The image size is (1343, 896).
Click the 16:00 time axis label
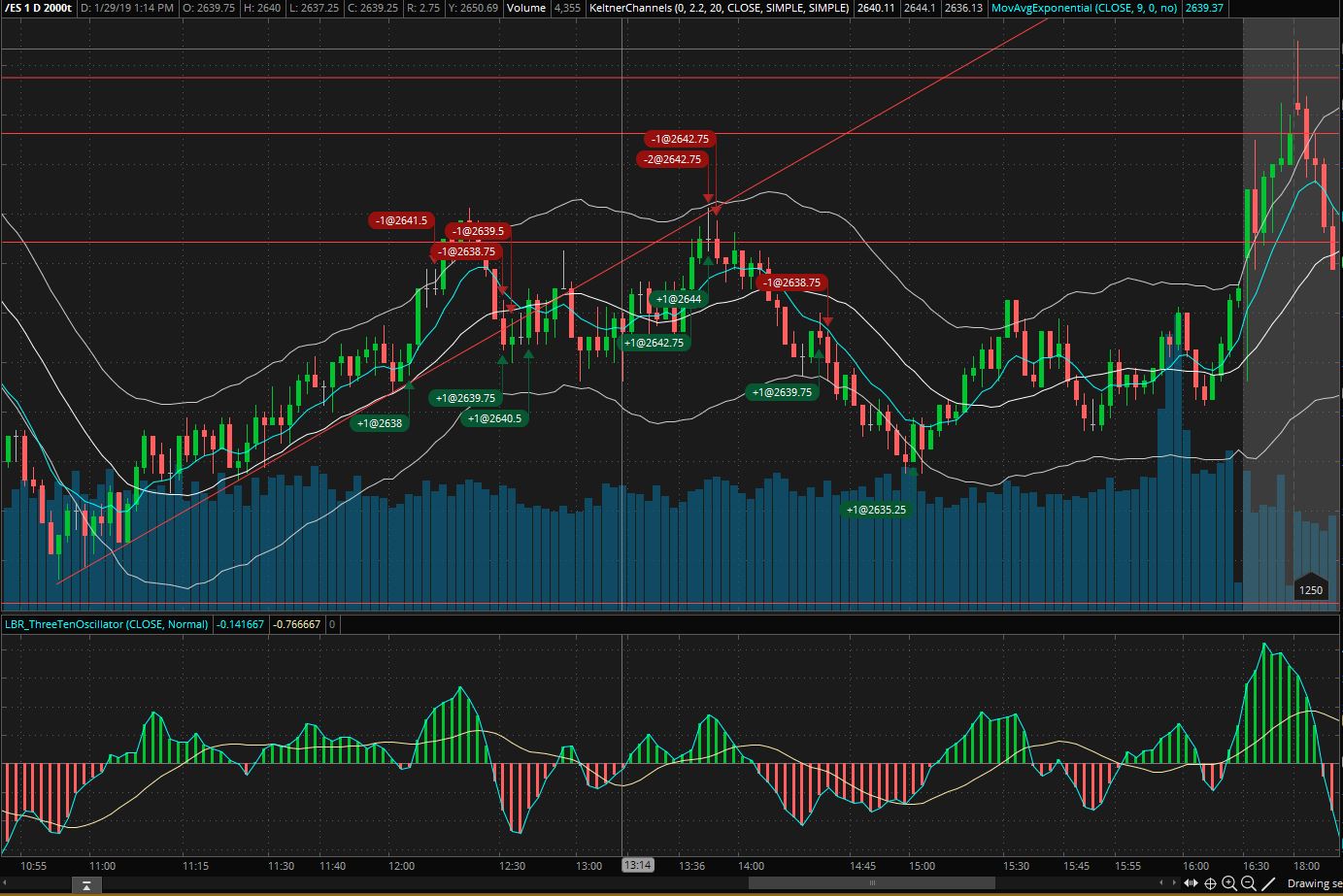pos(1195,865)
